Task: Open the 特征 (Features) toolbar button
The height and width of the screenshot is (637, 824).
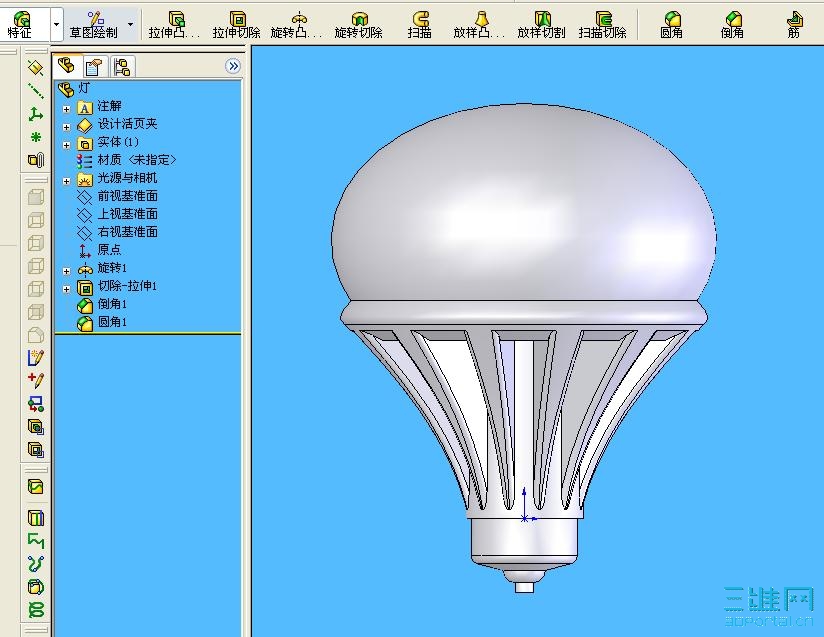Action: click(x=22, y=25)
